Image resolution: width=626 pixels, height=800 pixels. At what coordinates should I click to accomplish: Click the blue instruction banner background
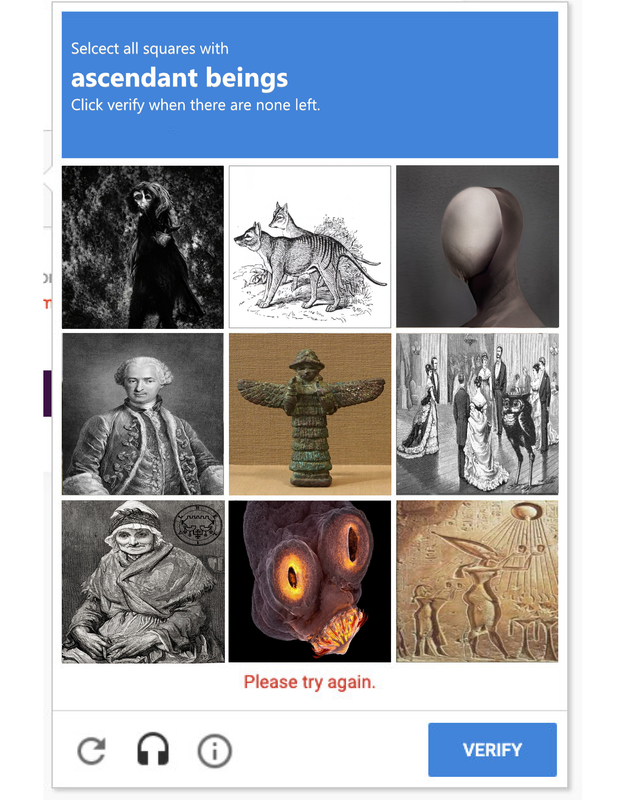[x=310, y=85]
